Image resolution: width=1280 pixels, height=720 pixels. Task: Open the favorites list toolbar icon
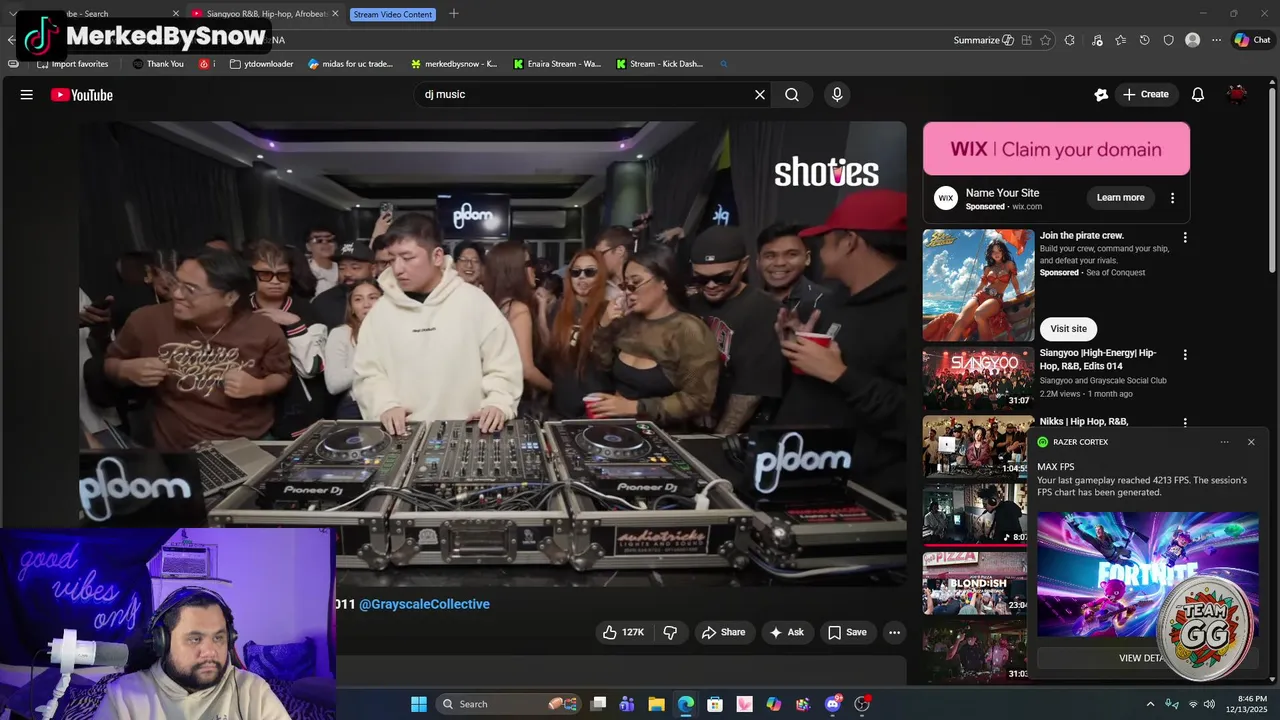(1120, 40)
